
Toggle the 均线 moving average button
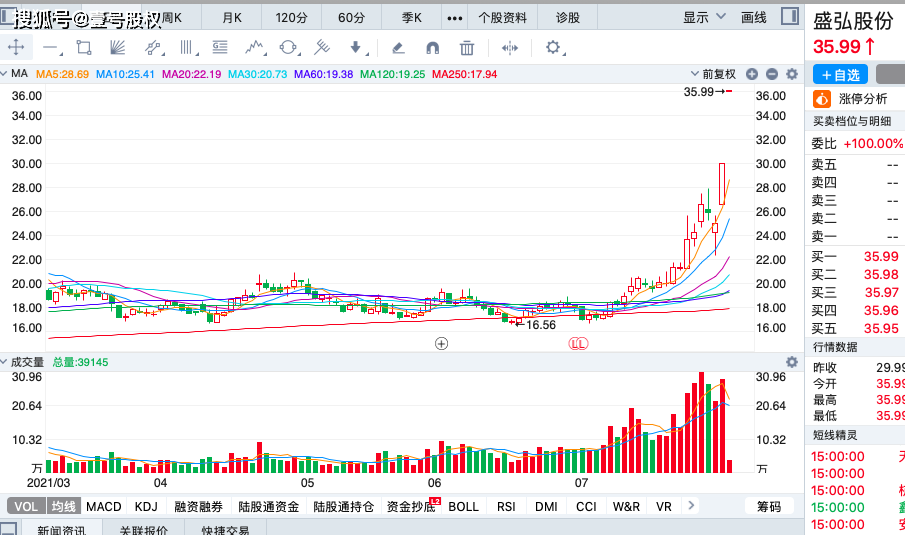(x=63, y=506)
